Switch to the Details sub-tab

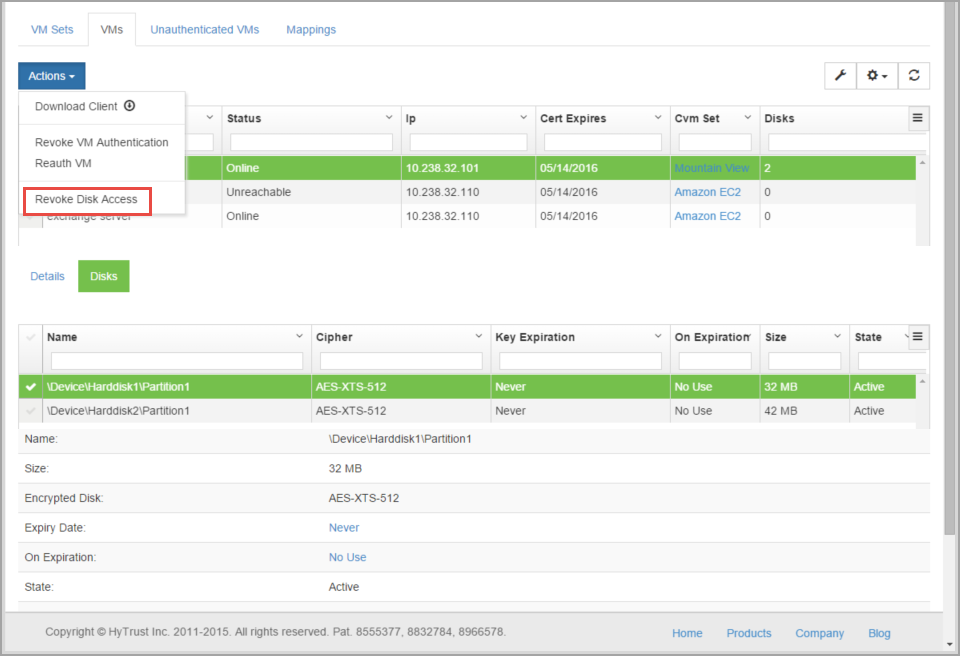(47, 276)
